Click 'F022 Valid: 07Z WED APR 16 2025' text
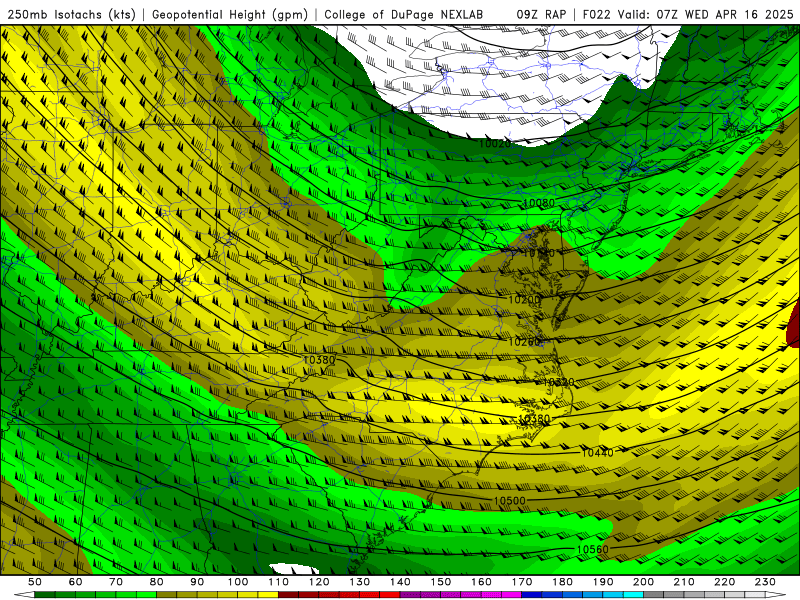Image resolution: width=800 pixels, height=600 pixels. (688, 15)
